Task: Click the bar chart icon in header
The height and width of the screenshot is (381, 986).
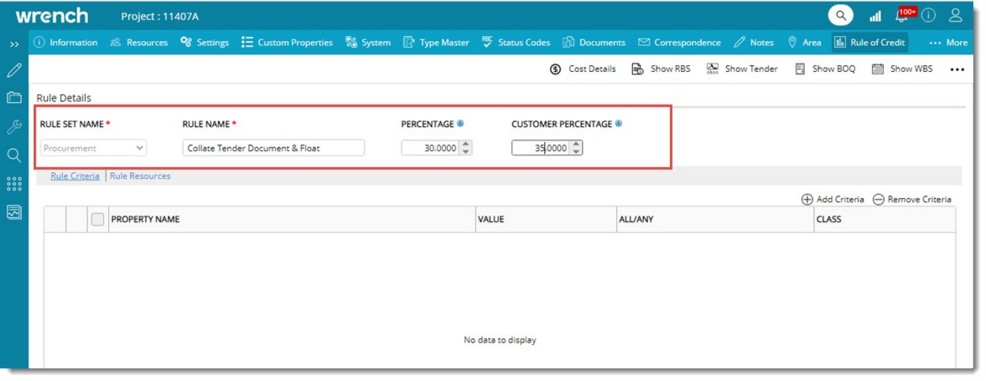Action: click(875, 16)
